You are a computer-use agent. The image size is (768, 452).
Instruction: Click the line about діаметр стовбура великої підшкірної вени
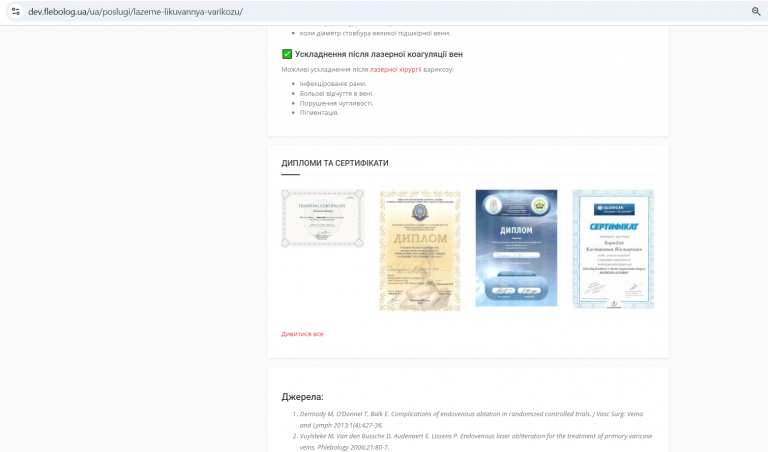375,33
